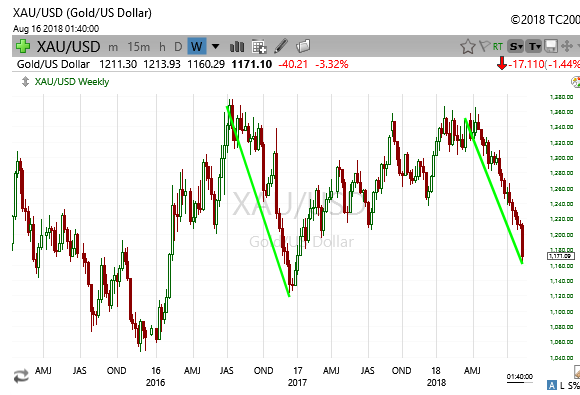Toggle the green RT real-time indicator
This screenshot has height=395, width=580.
click(498, 47)
